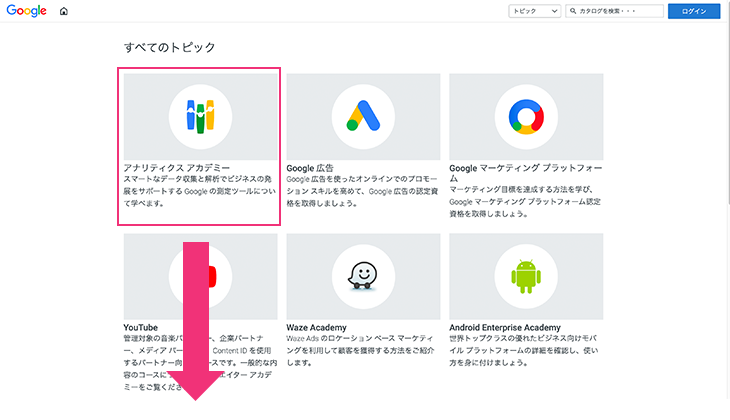This screenshot has height=420, width=730.
Task: Click the Google logo in the header
Action: 27,11
